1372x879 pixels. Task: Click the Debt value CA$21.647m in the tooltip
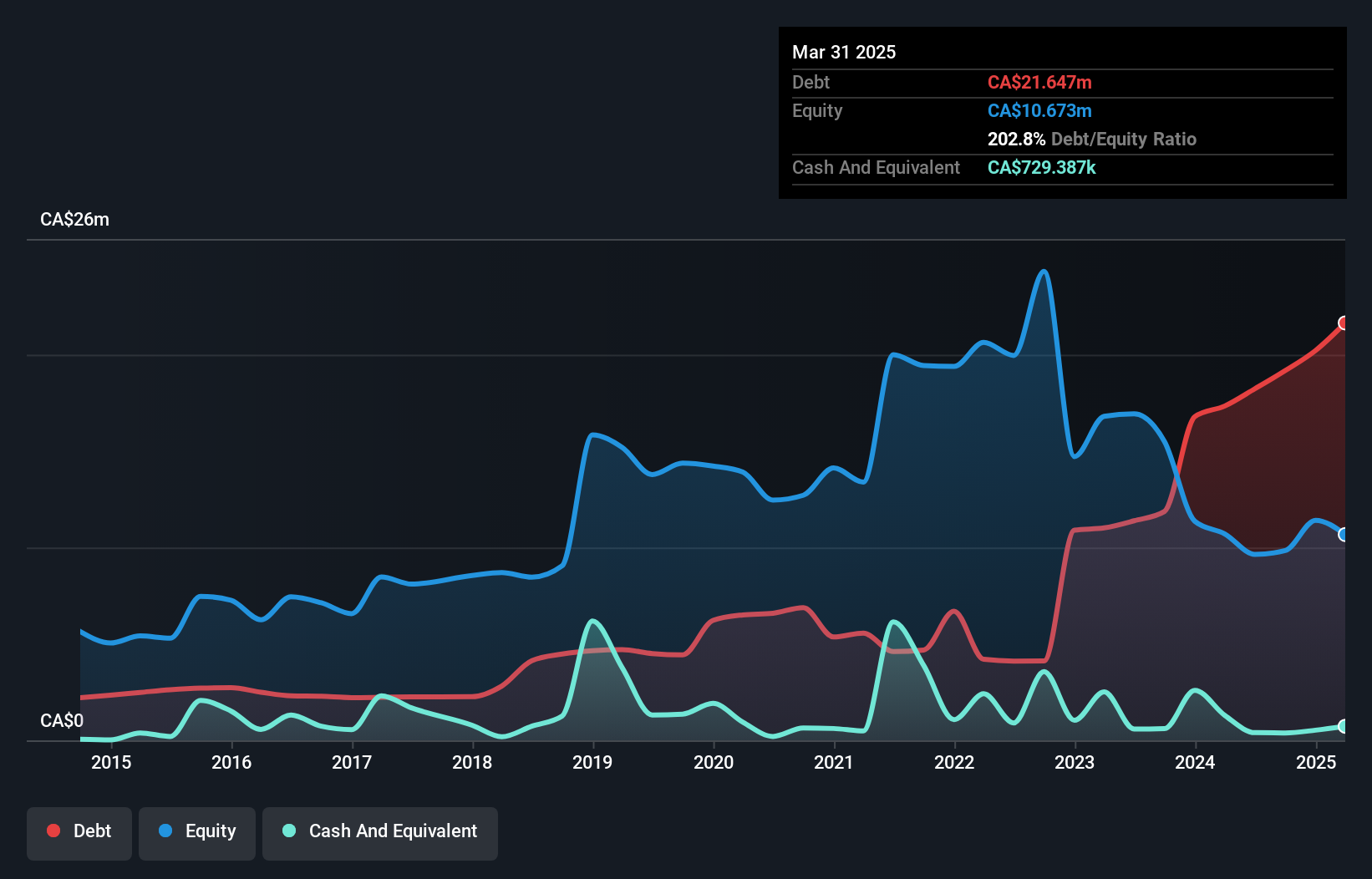[x=1039, y=83]
